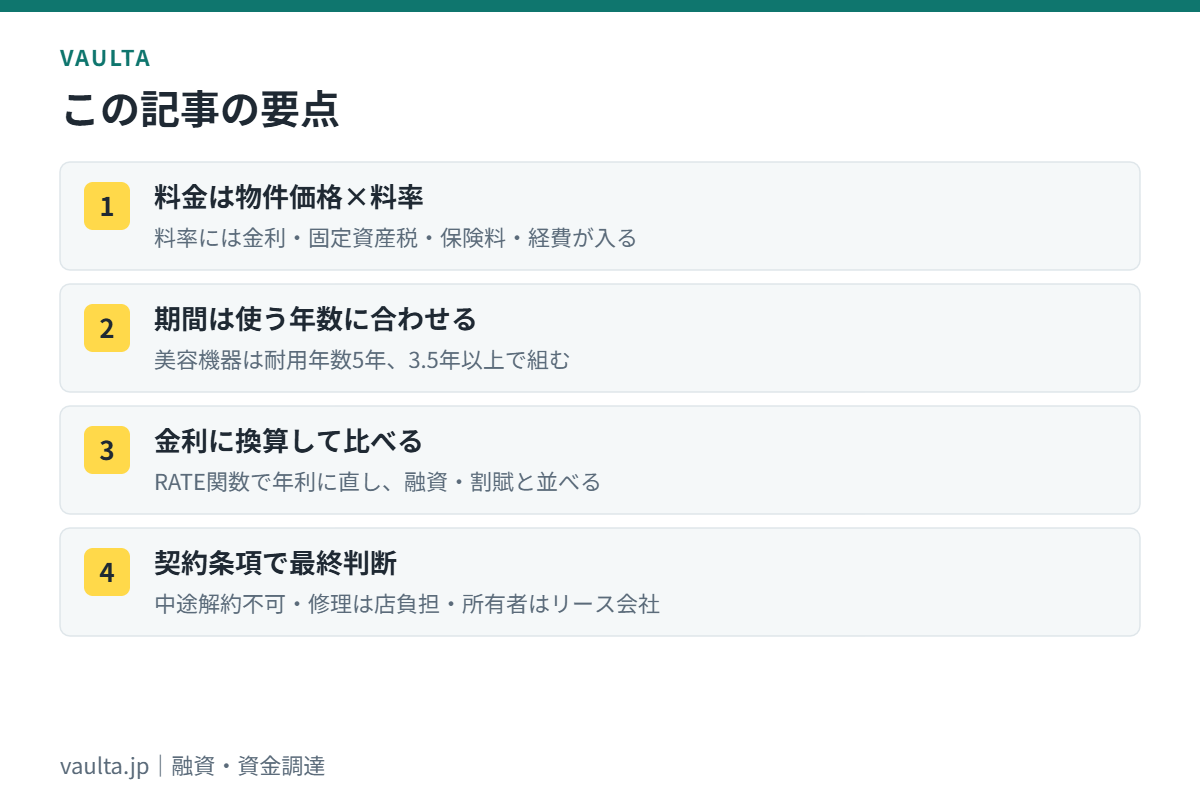Click the VAULTA brand label

point(105,58)
